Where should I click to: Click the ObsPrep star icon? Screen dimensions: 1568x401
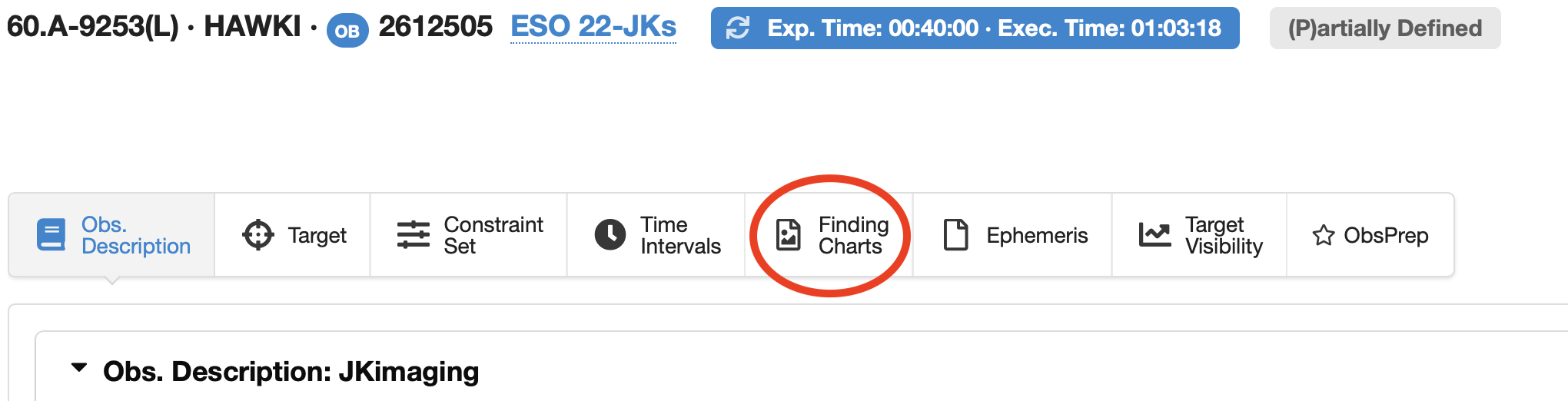(1324, 235)
